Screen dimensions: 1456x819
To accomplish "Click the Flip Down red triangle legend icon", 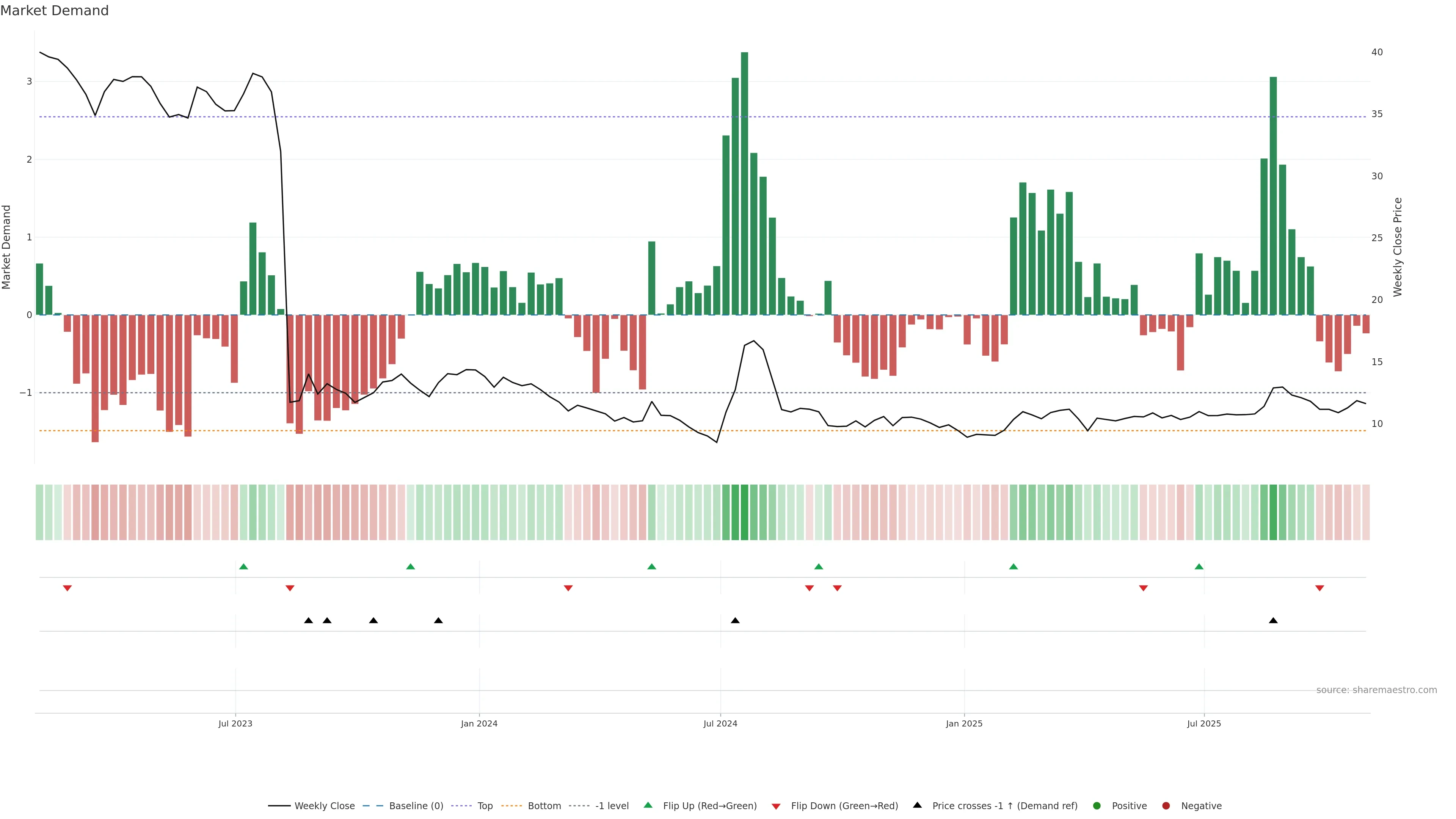I will pos(776,806).
